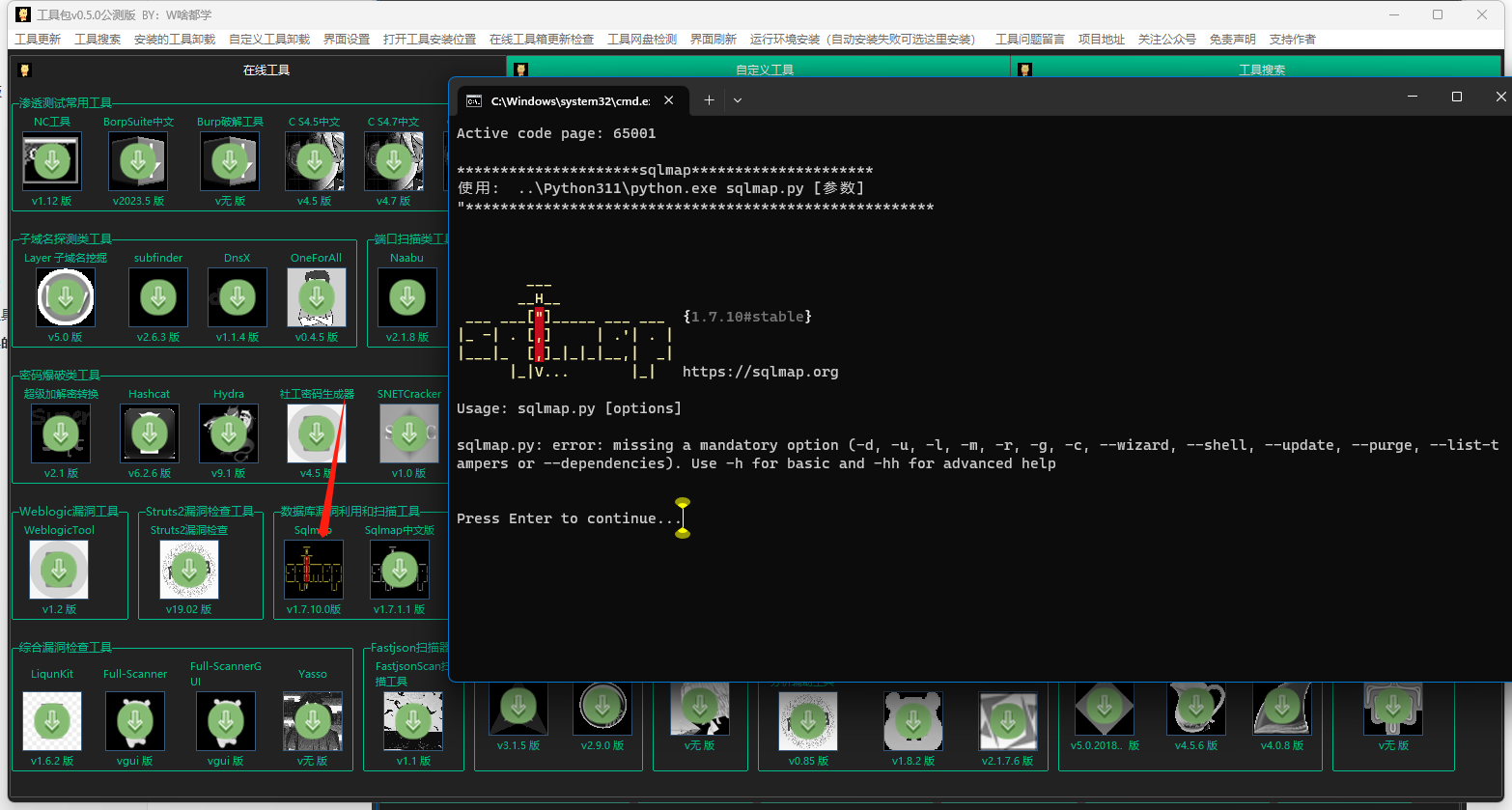
Task: Open the subfinder tool icon
Action: [x=158, y=297]
